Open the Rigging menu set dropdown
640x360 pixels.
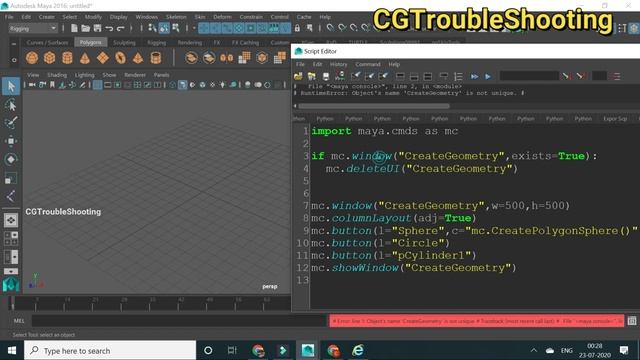[x=33, y=29]
